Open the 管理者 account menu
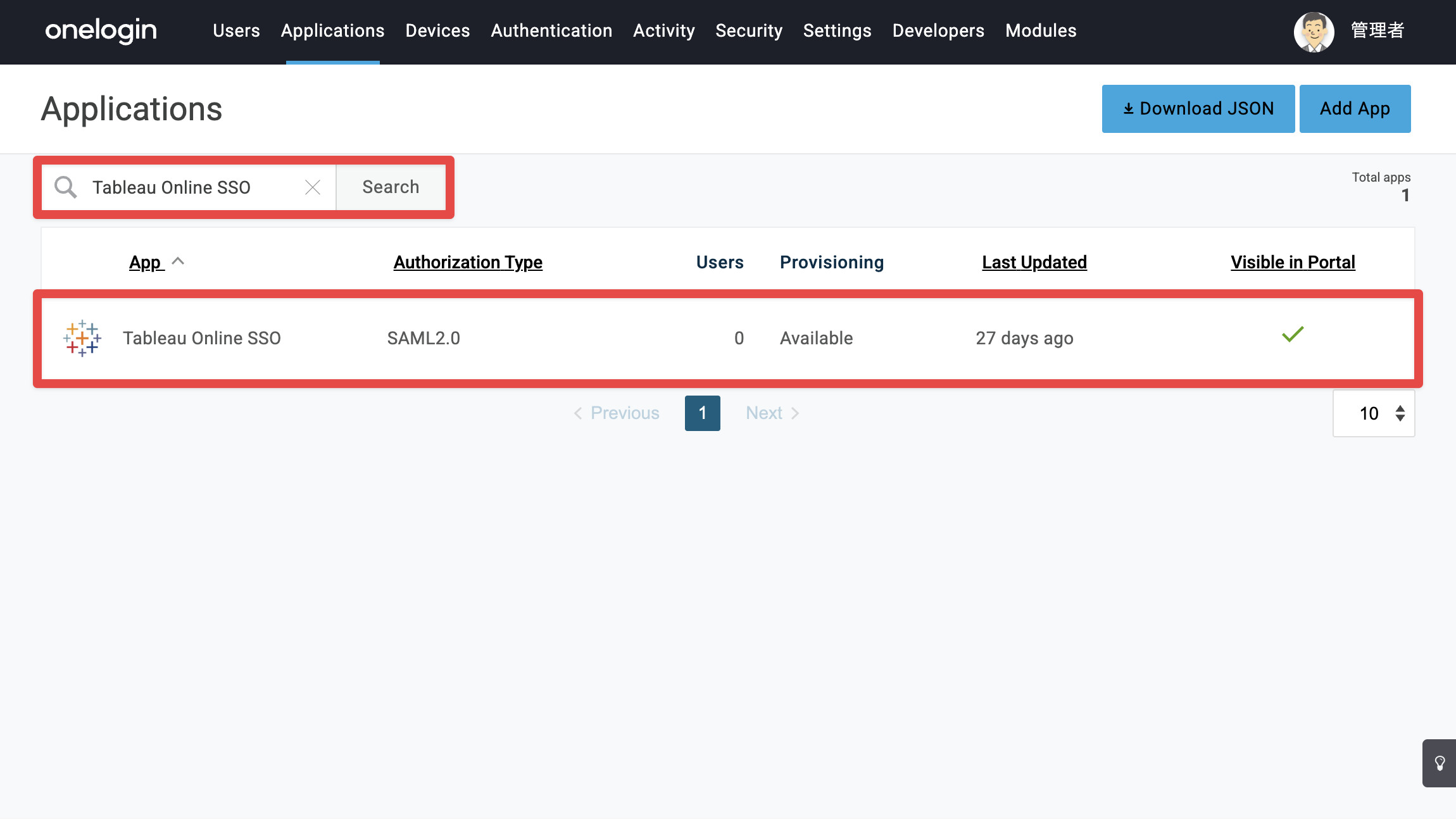The width and height of the screenshot is (1456, 819). pos(1378,30)
